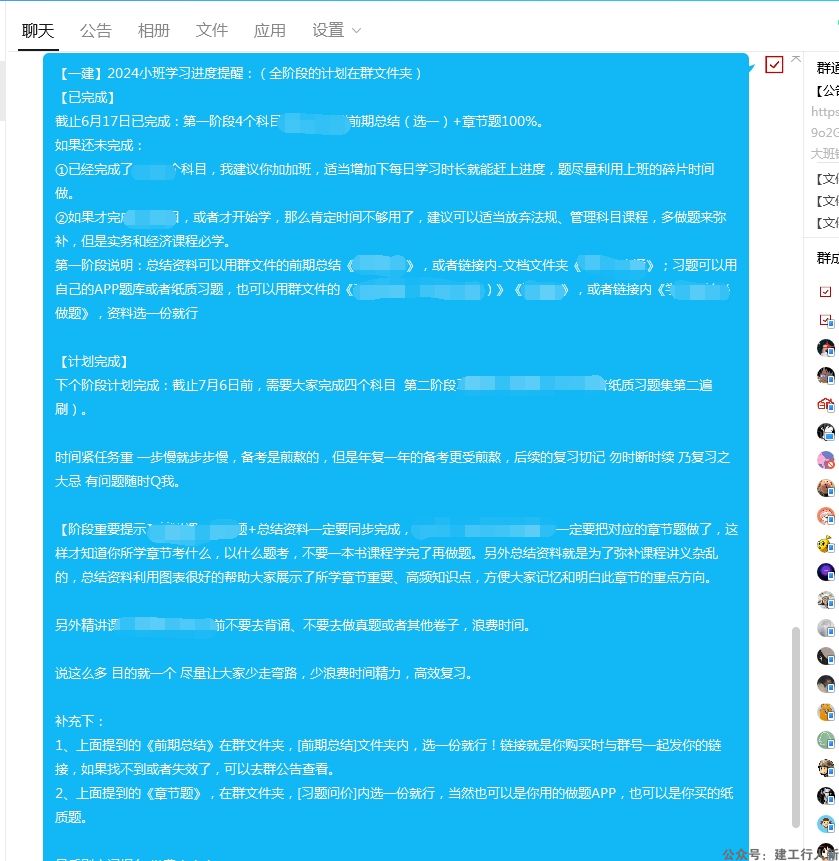Screen dimensions: 839x861
Task: Select the dark purple orb member avatar
Action: [x=826, y=572]
